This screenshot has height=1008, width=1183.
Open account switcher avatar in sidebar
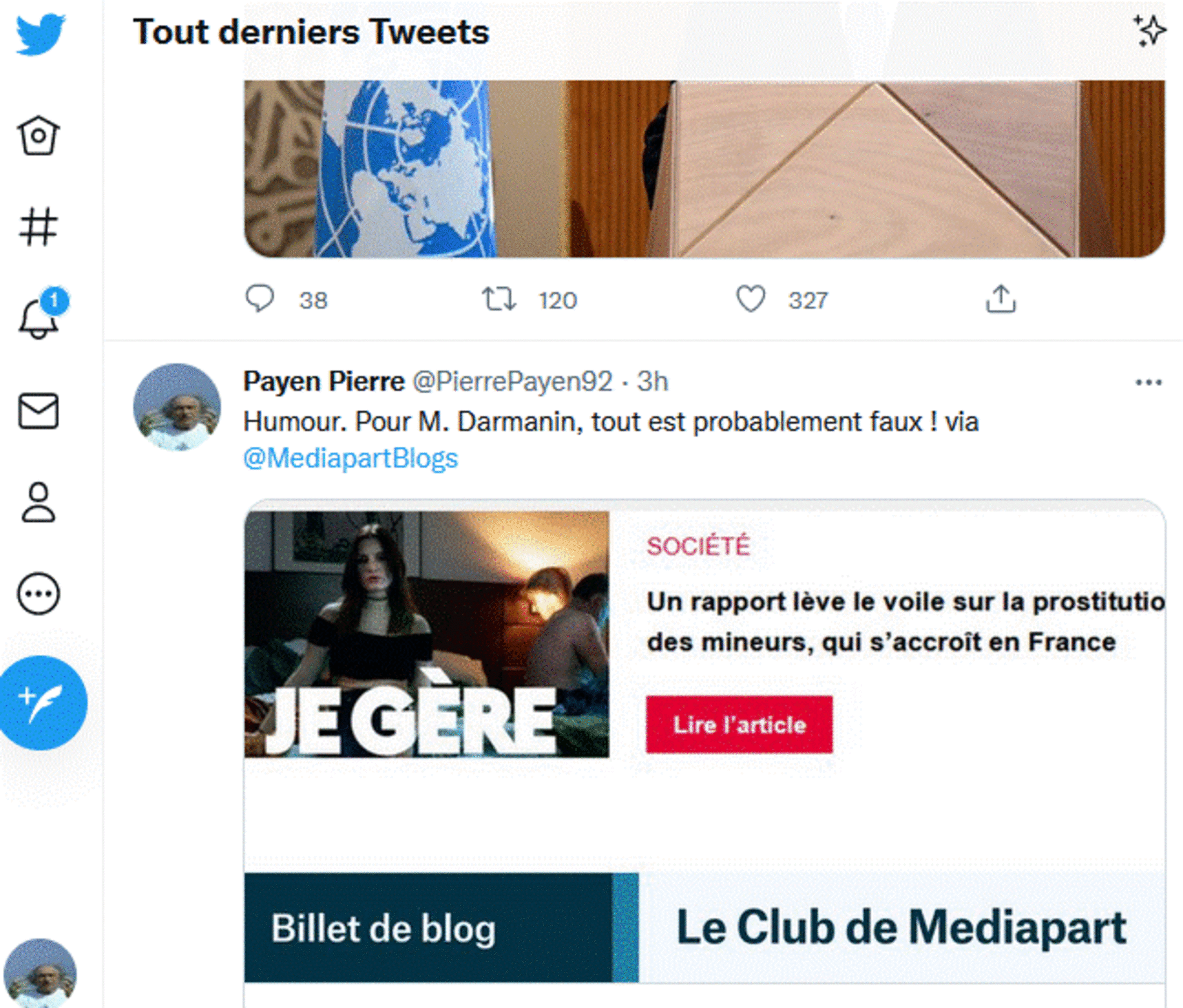point(40,974)
